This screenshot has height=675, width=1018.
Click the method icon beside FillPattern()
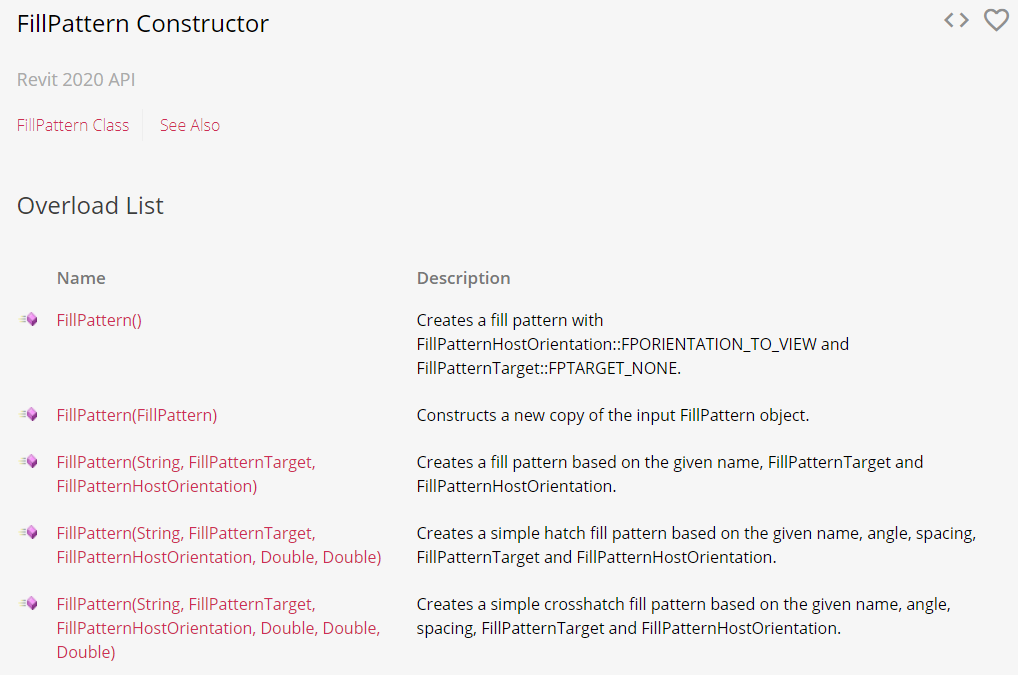click(x=29, y=320)
